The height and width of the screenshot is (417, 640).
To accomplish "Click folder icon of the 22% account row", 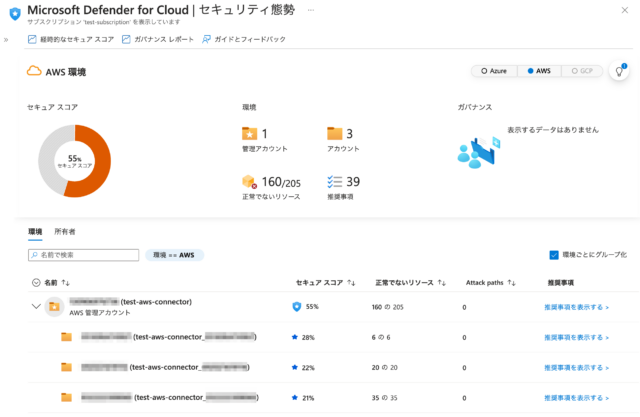I will 67,367.
